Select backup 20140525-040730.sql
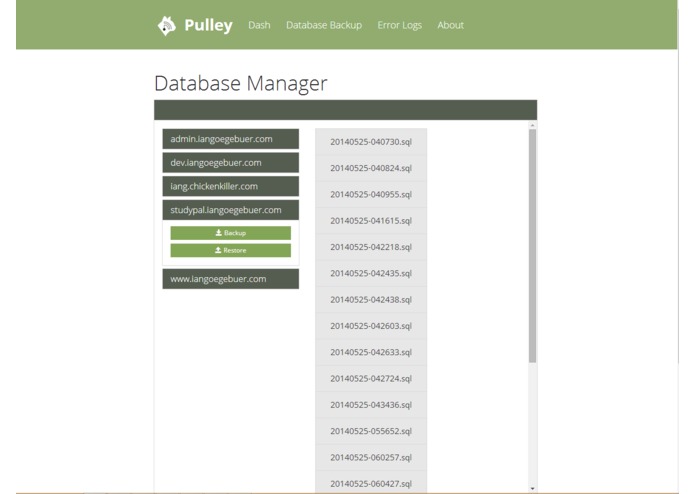This screenshot has width=695, height=494. (x=371, y=142)
